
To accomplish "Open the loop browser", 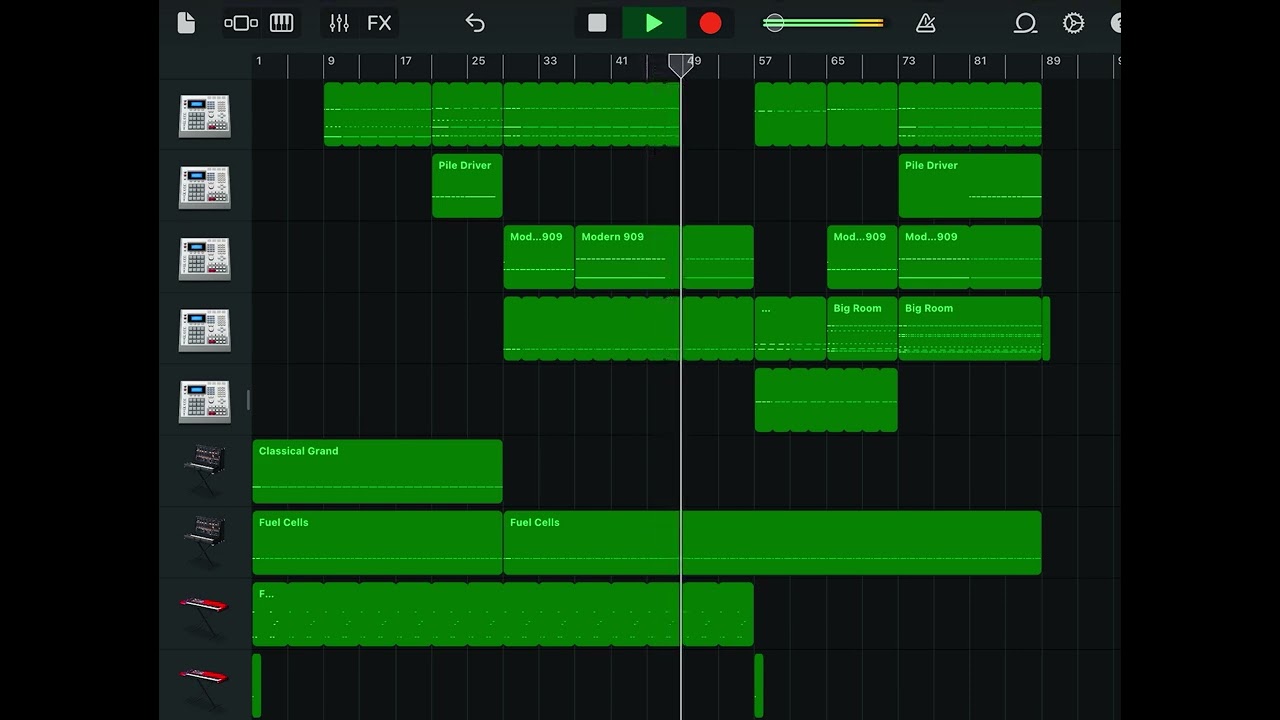I will tap(1025, 23).
